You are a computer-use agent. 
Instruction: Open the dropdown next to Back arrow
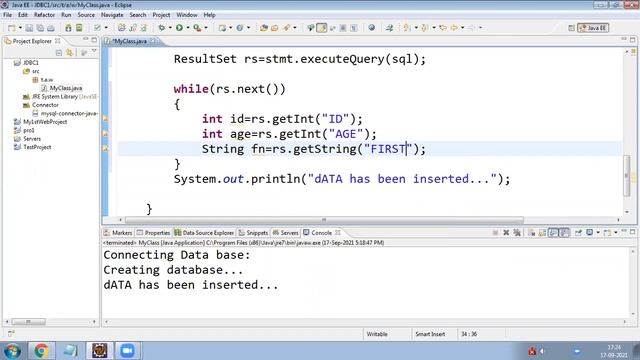point(462,28)
